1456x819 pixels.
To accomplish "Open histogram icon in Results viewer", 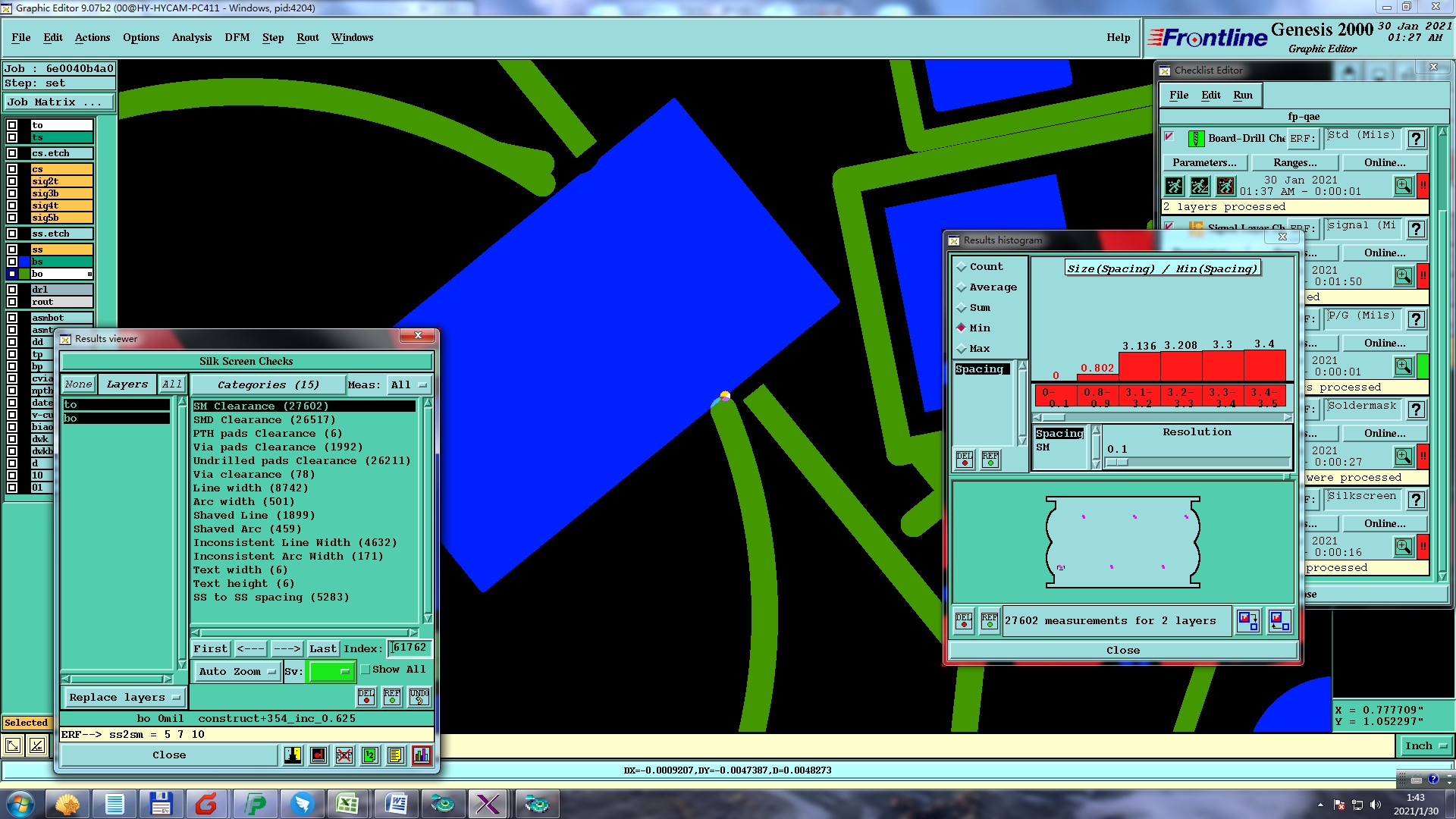I will tap(421, 755).
